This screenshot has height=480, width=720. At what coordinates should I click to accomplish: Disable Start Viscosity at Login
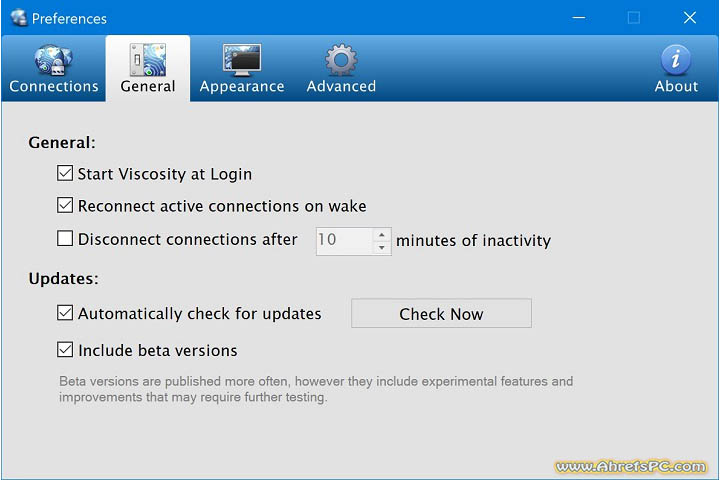(x=65, y=173)
